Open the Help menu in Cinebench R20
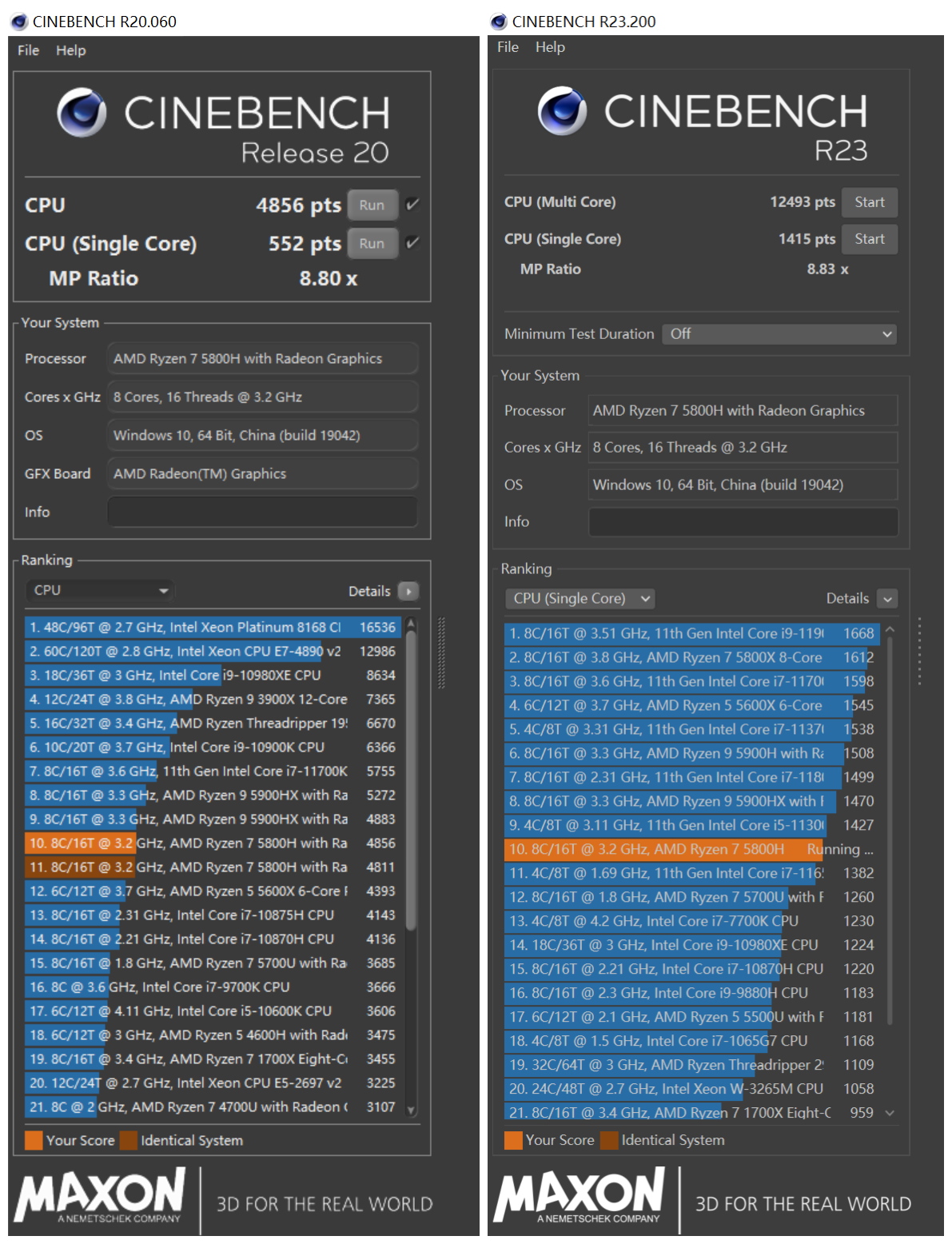 (x=71, y=50)
